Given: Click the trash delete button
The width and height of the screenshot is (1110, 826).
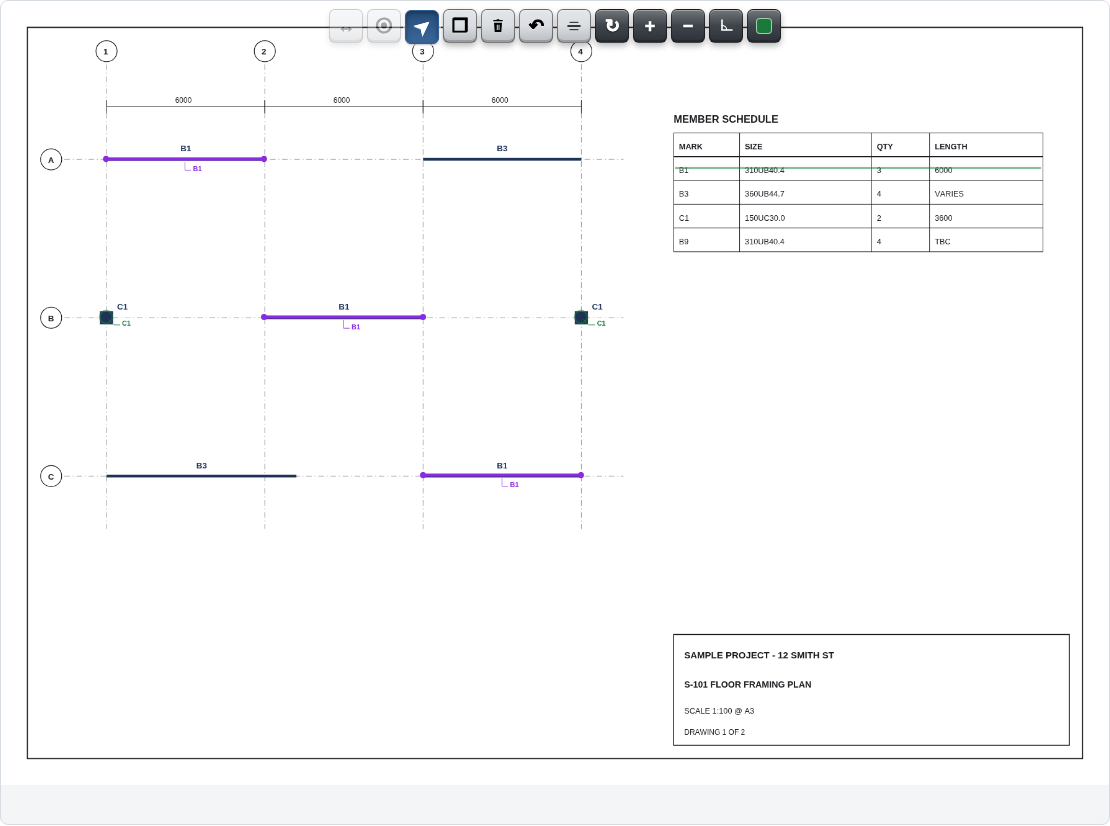Looking at the screenshot, I should [498, 27].
